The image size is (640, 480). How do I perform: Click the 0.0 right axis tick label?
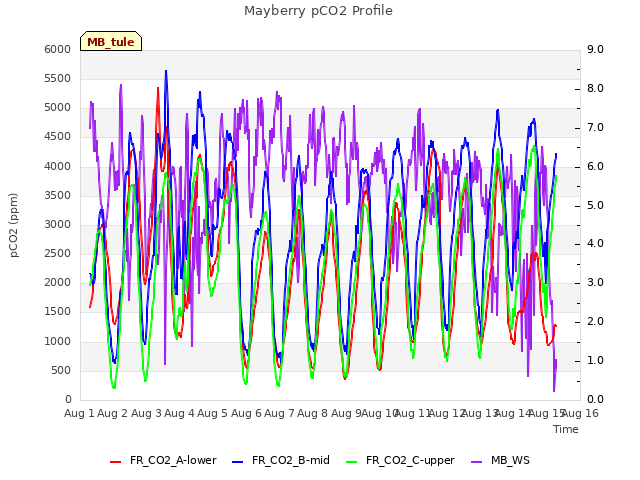pos(596,400)
